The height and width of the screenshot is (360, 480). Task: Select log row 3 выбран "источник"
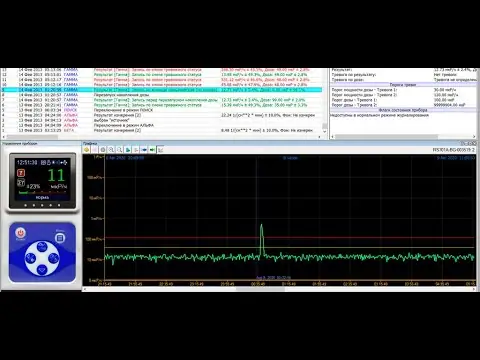point(161,120)
